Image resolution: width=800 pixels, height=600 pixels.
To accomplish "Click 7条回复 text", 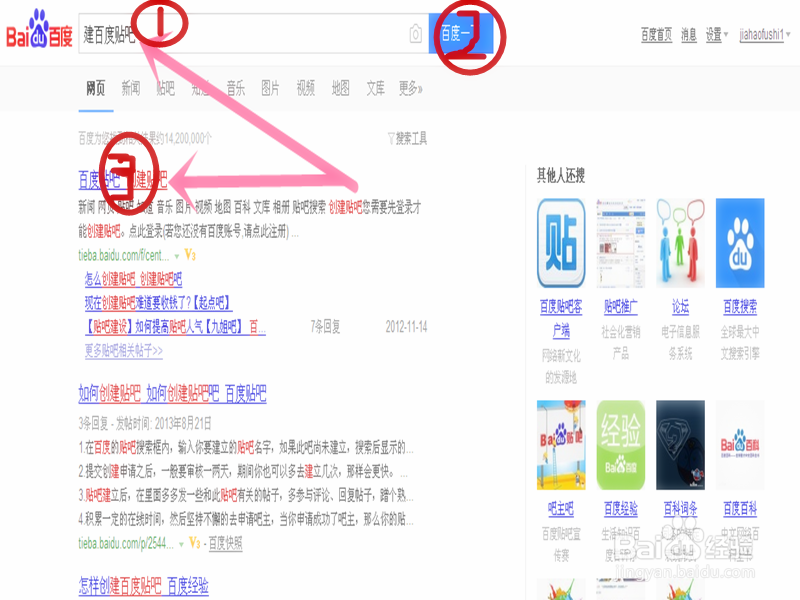I will [325, 327].
